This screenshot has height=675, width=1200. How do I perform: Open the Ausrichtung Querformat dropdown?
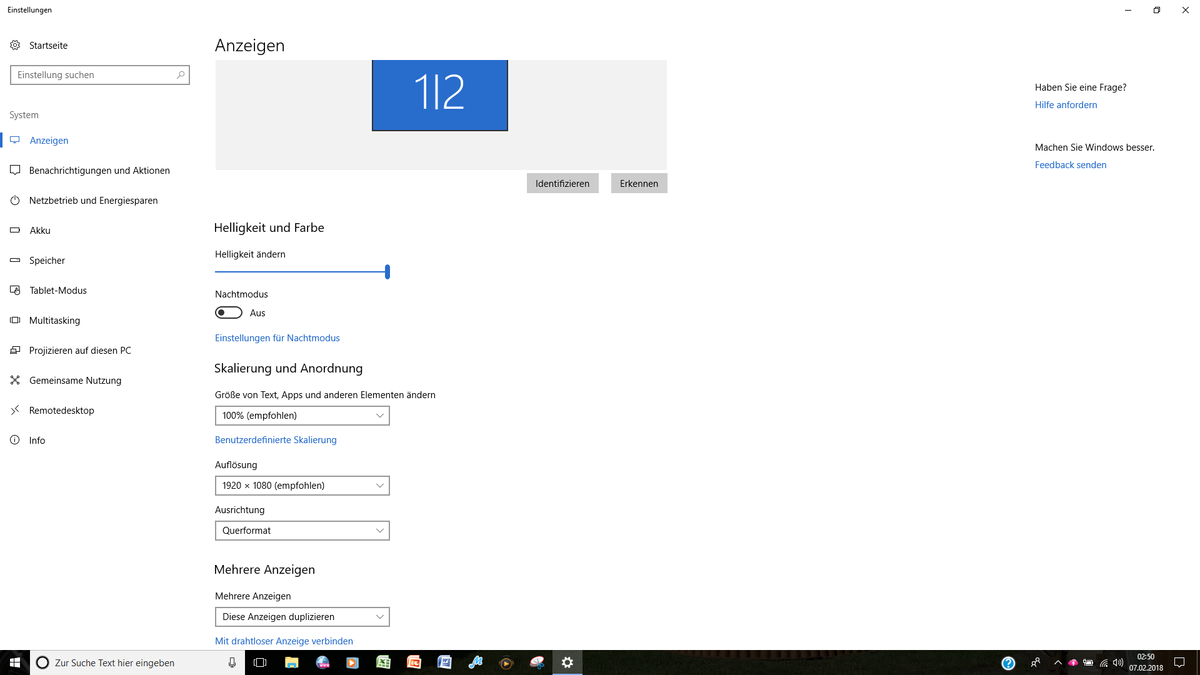point(302,531)
